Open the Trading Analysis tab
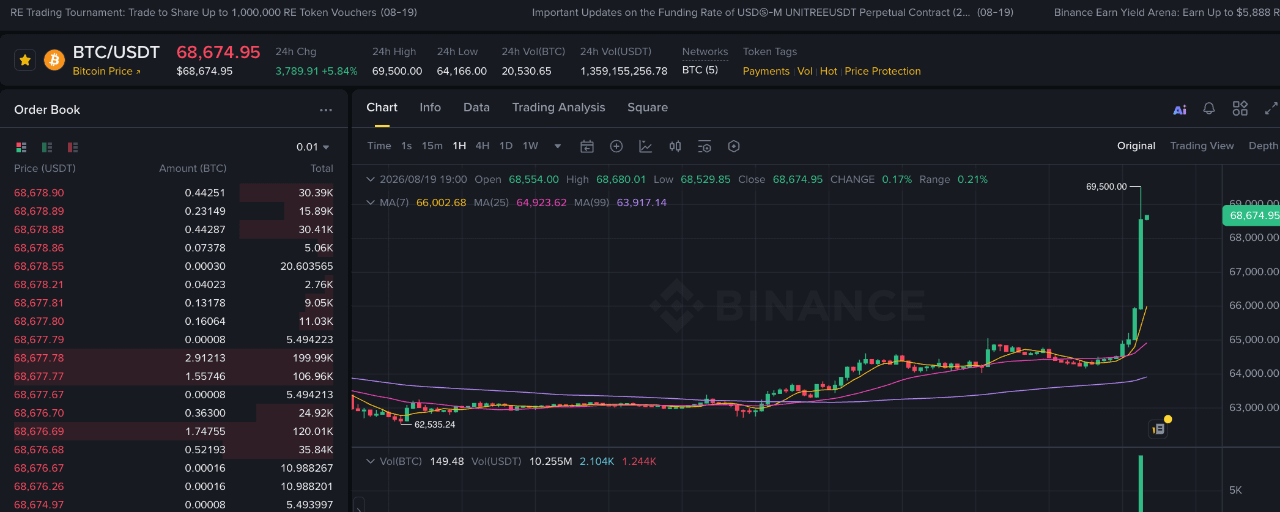This screenshot has height=512, width=1280. pos(558,107)
